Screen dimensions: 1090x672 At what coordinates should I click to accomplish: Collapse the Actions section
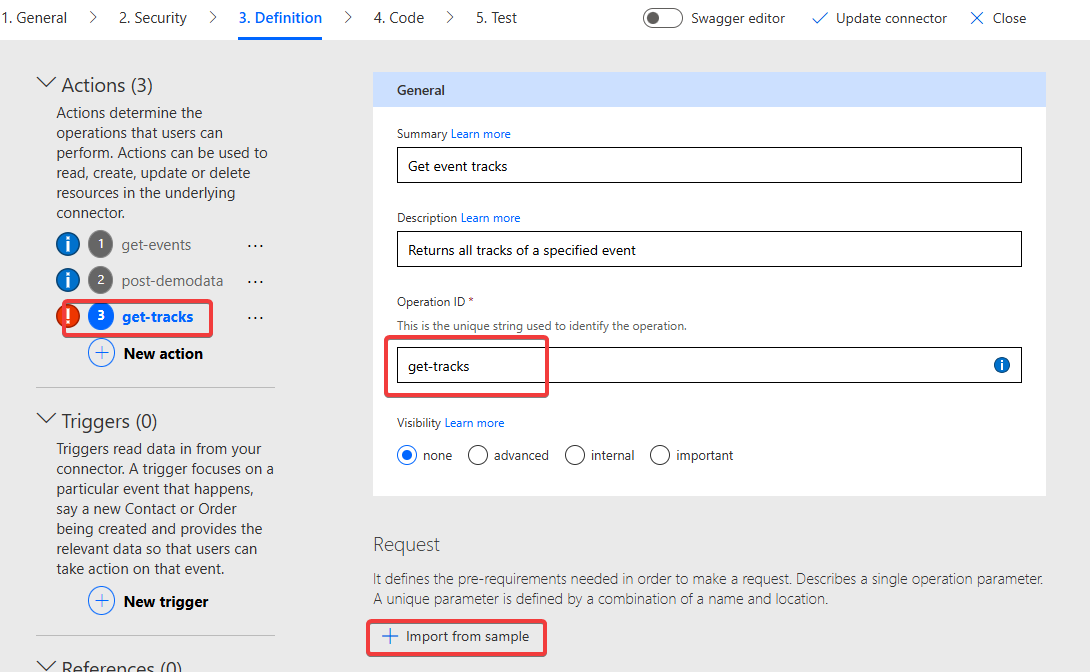point(46,84)
